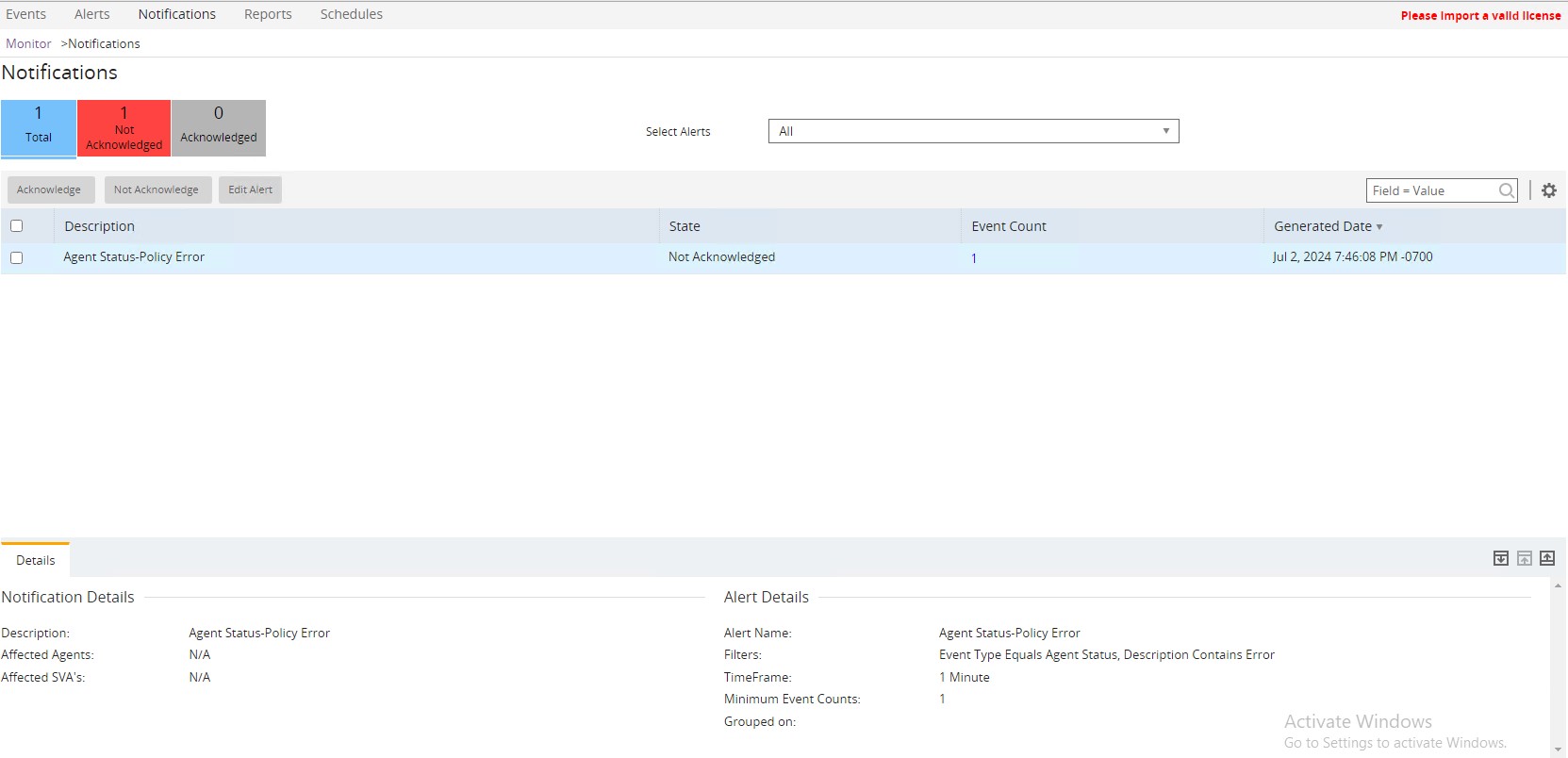This screenshot has width=1568, height=758.
Task: Switch to the Alerts tab
Action: pyautogui.click(x=91, y=14)
